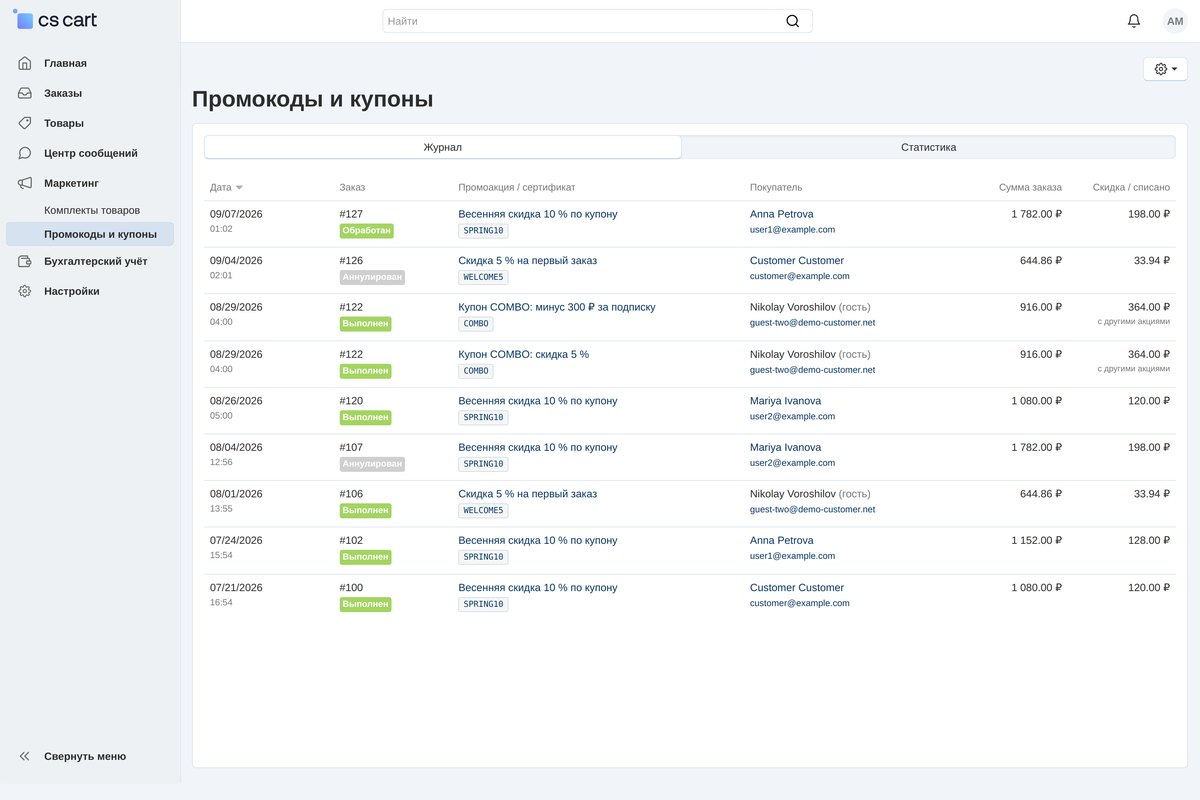Image resolution: width=1200 pixels, height=800 pixels.
Task: Click the Маркетинг megaphone icon
Action: tap(25, 183)
